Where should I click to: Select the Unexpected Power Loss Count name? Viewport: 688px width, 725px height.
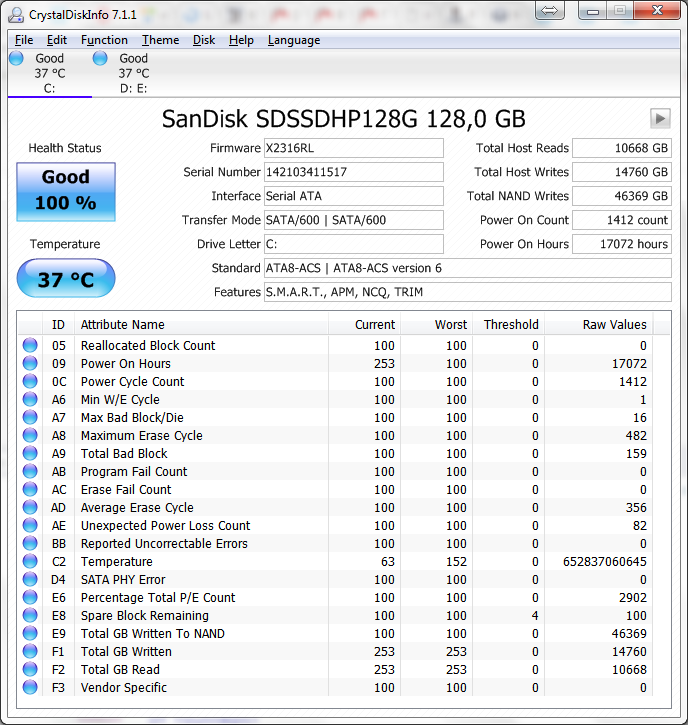(165, 526)
